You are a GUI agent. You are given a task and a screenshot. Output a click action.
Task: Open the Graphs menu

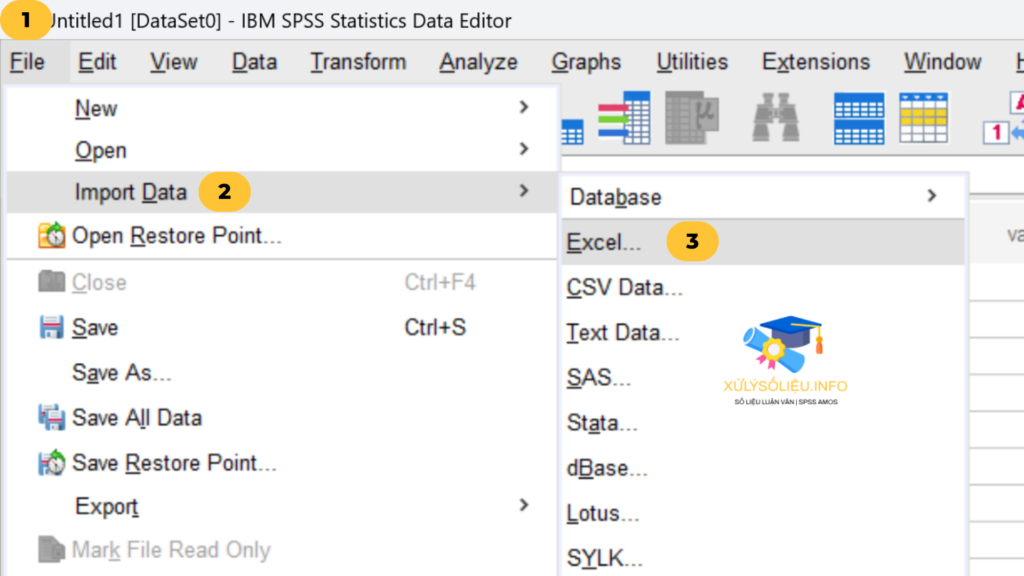tap(586, 62)
